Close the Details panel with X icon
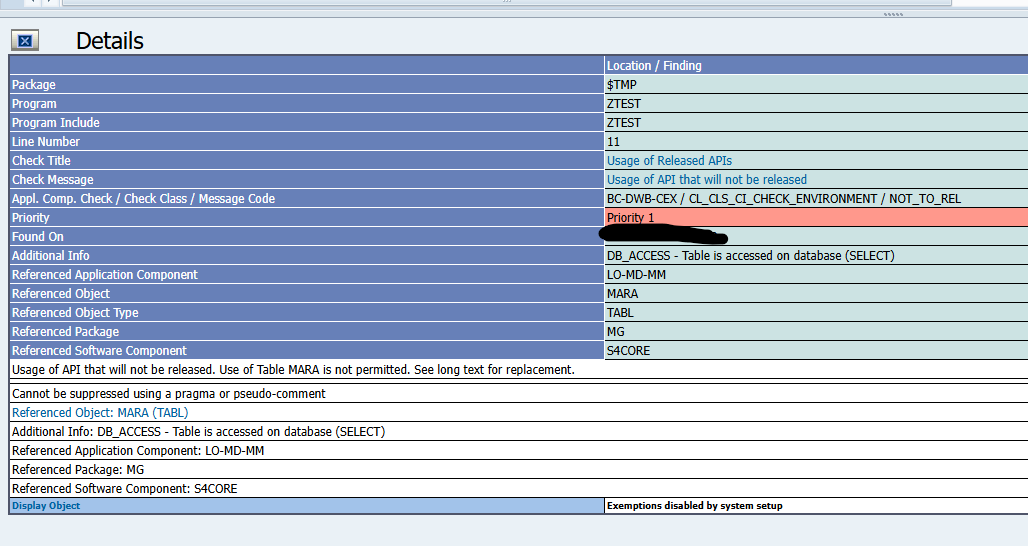The image size is (1028, 546). [x=25, y=40]
